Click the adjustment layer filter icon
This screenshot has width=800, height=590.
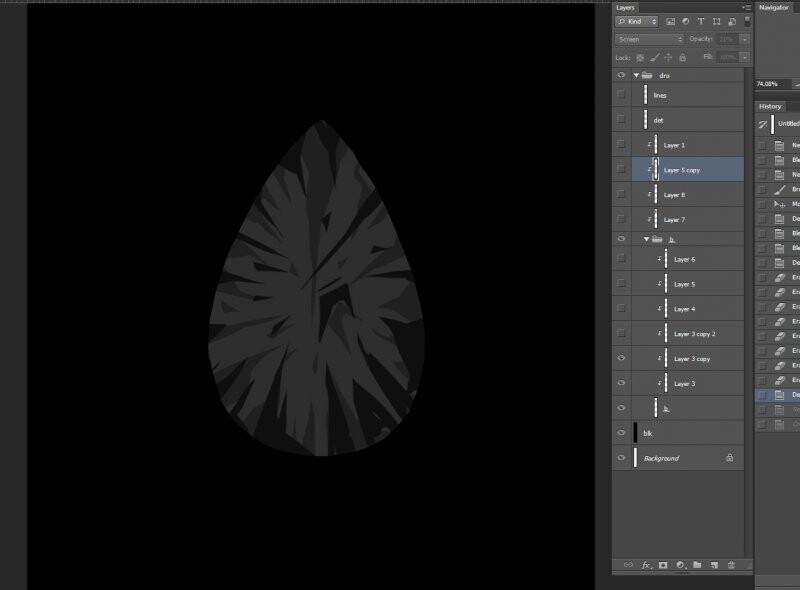point(685,21)
